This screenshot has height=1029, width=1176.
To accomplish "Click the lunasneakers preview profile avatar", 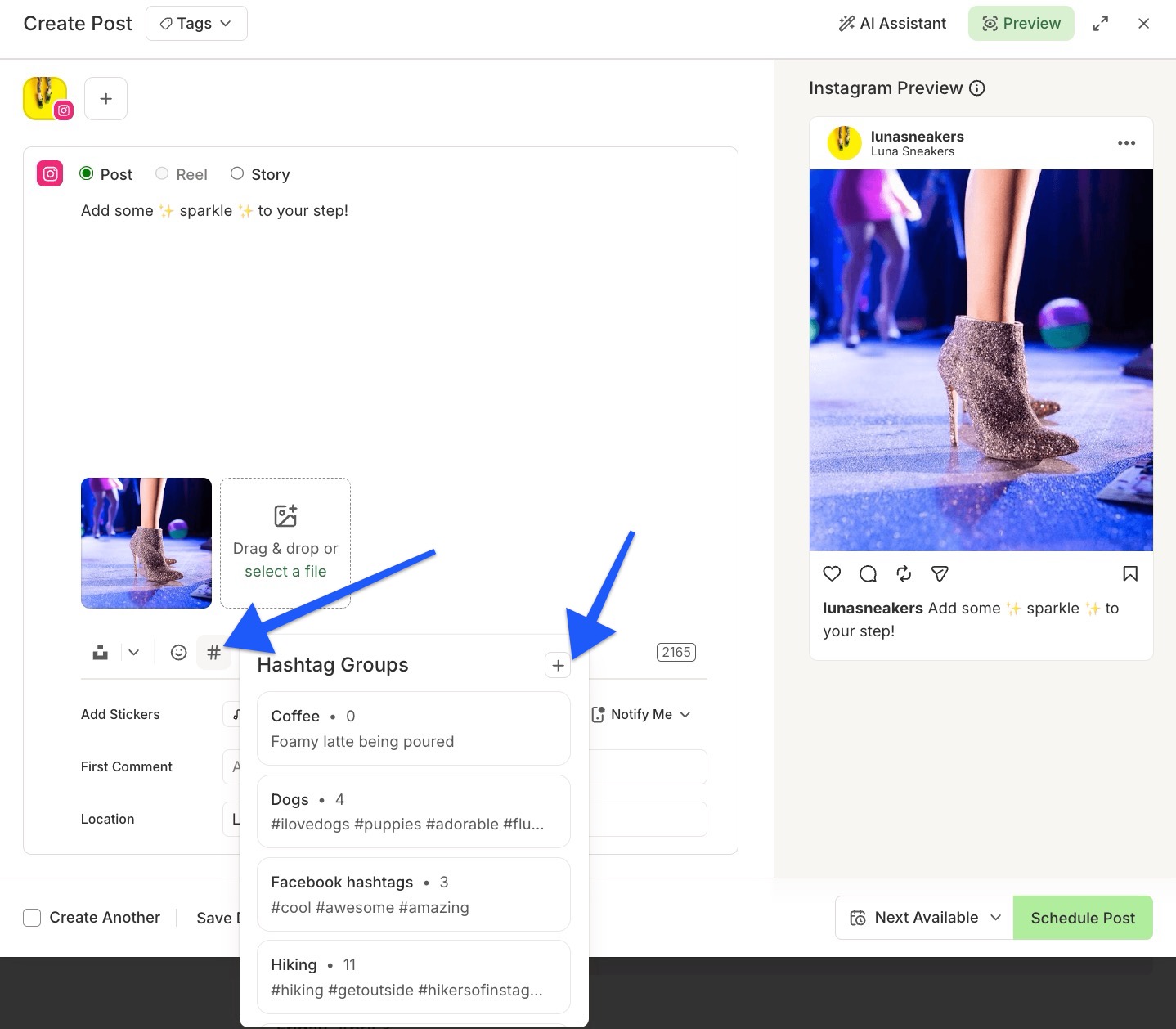I will 844,143.
